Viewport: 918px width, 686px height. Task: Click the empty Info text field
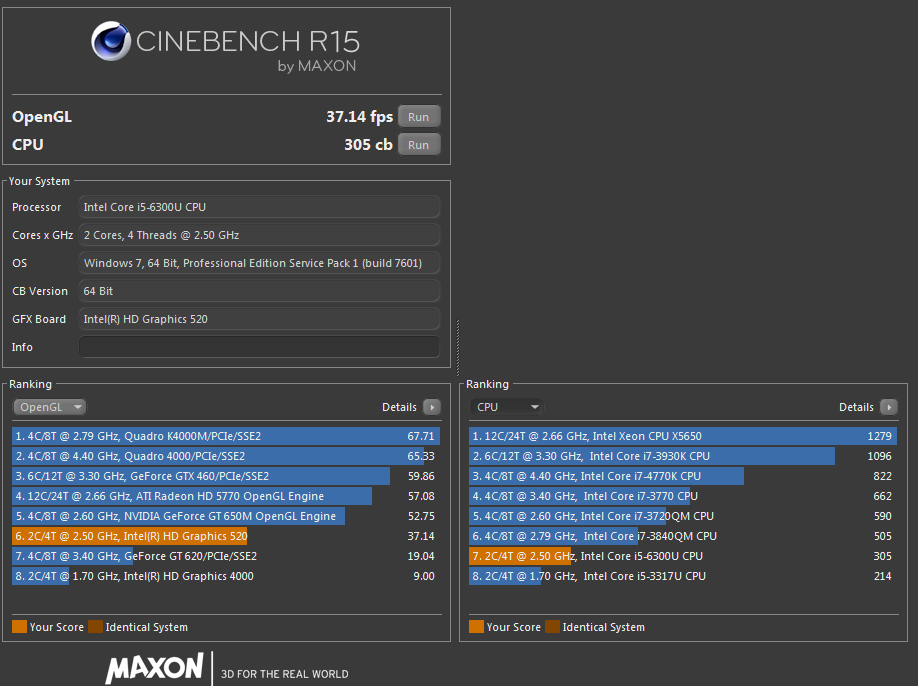click(258, 347)
